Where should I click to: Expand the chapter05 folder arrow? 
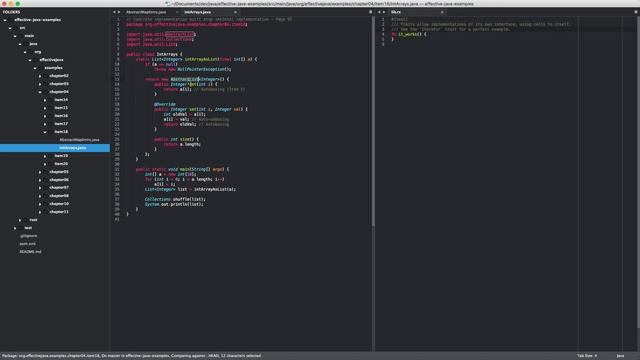tap(40, 172)
